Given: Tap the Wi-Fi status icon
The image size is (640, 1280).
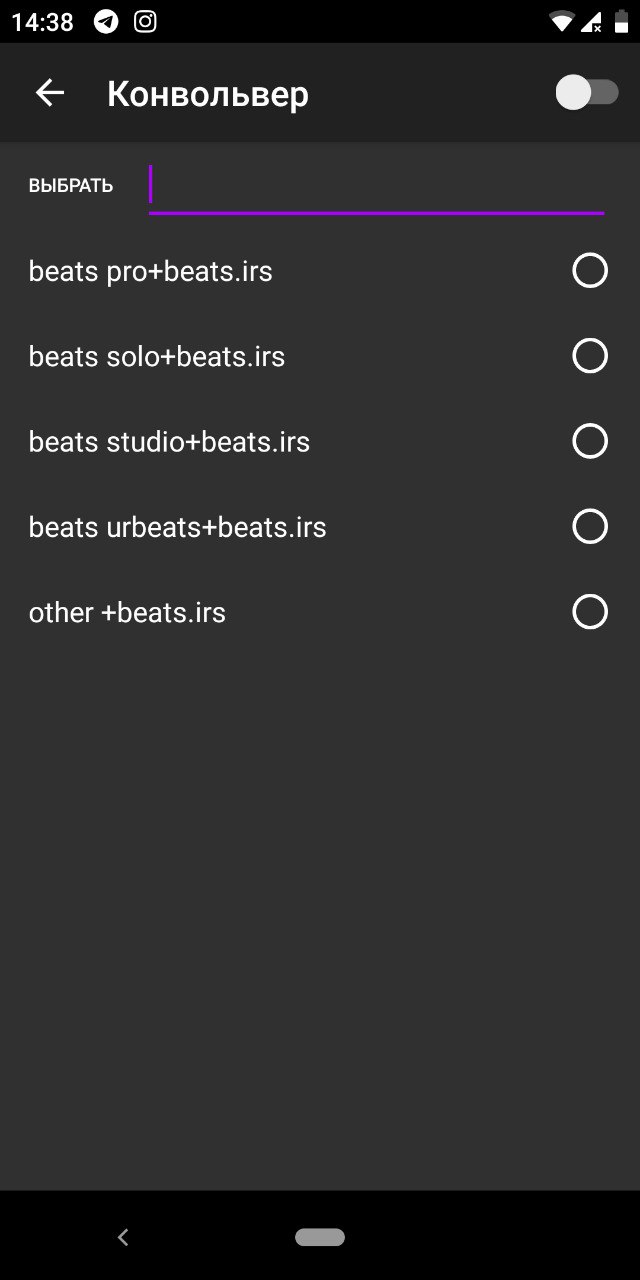Looking at the screenshot, I should (562, 21).
